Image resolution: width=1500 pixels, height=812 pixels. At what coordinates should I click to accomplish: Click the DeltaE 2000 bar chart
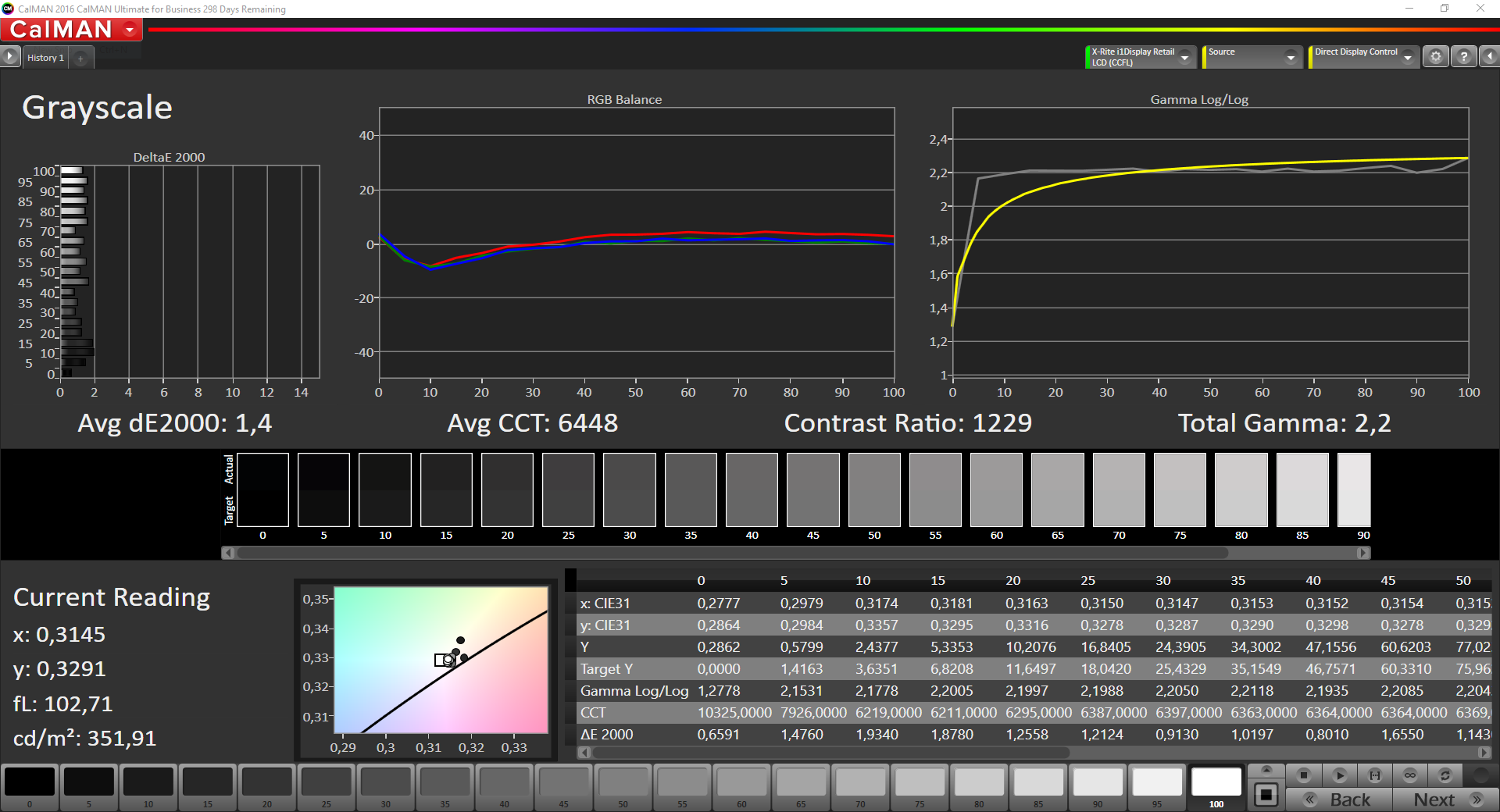pyautogui.click(x=190, y=272)
